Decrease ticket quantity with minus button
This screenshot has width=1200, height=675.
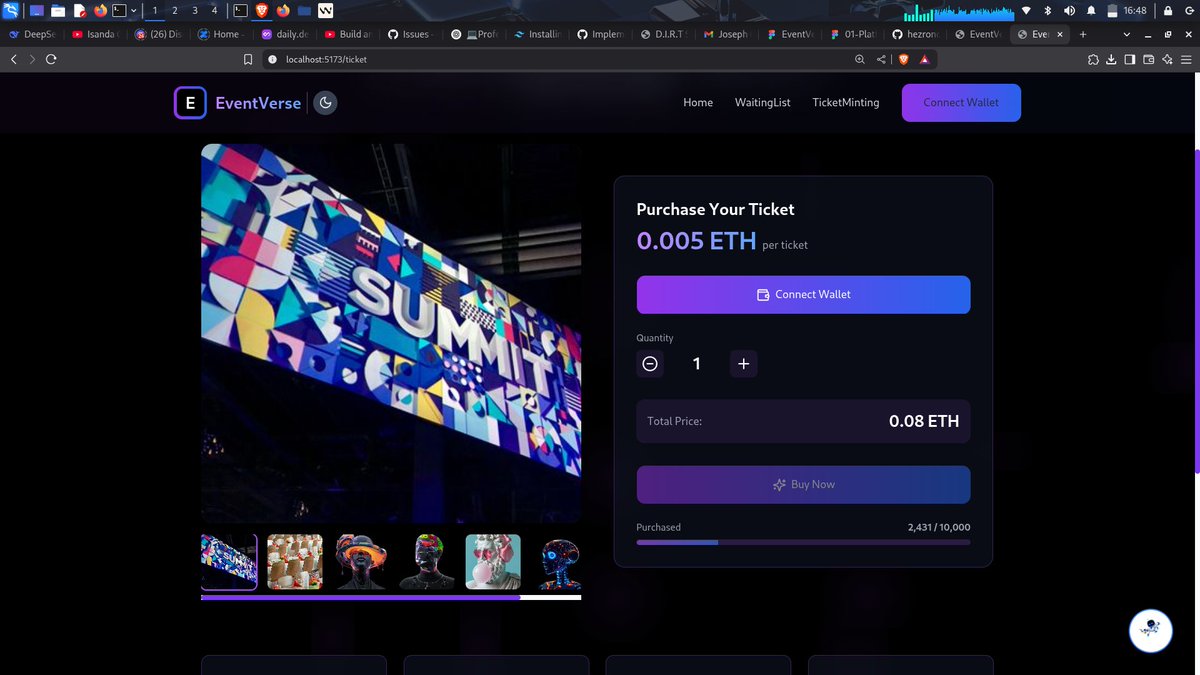pyautogui.click(x=650, y=364)
